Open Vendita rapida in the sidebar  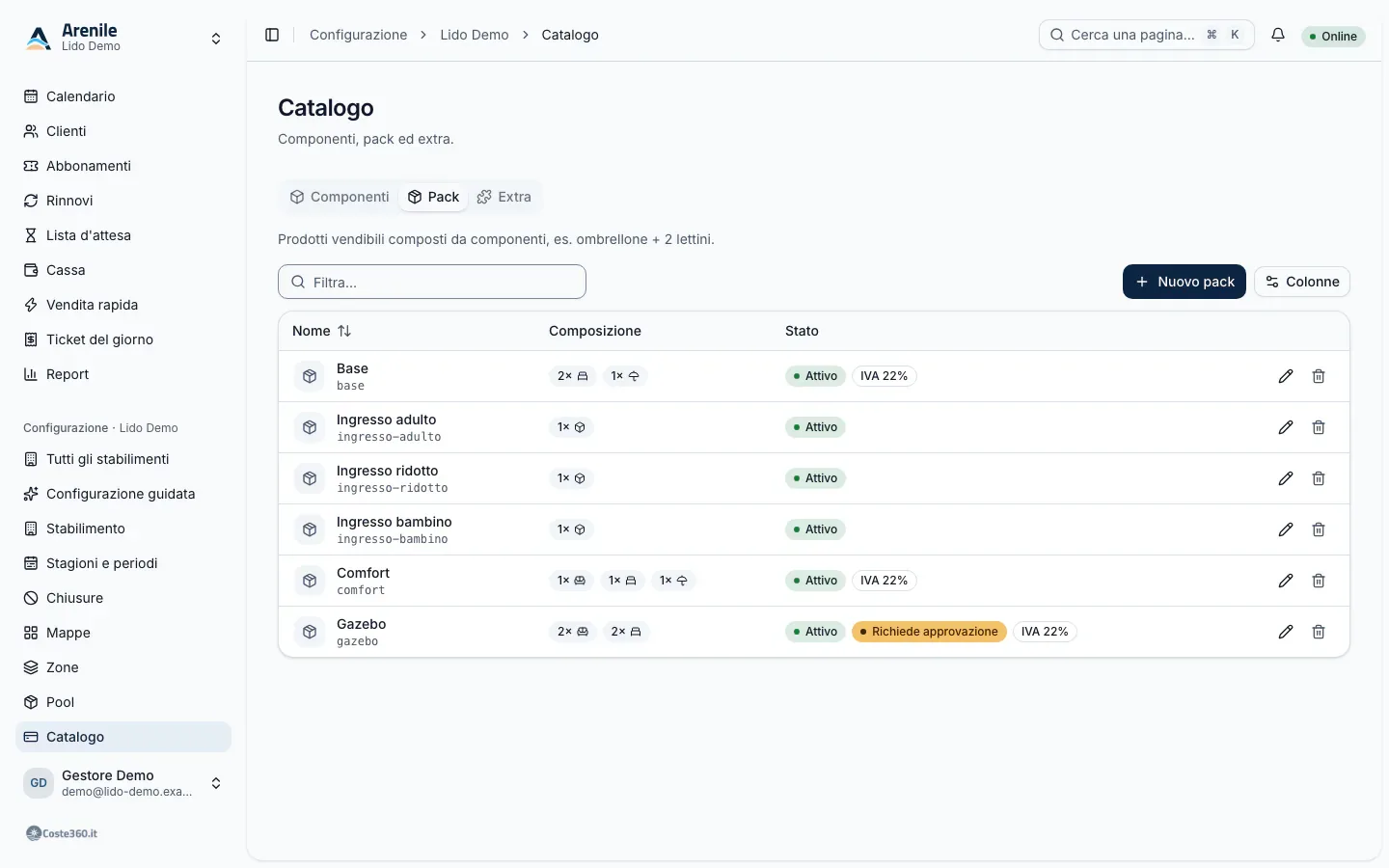click(x=123, y=305)
